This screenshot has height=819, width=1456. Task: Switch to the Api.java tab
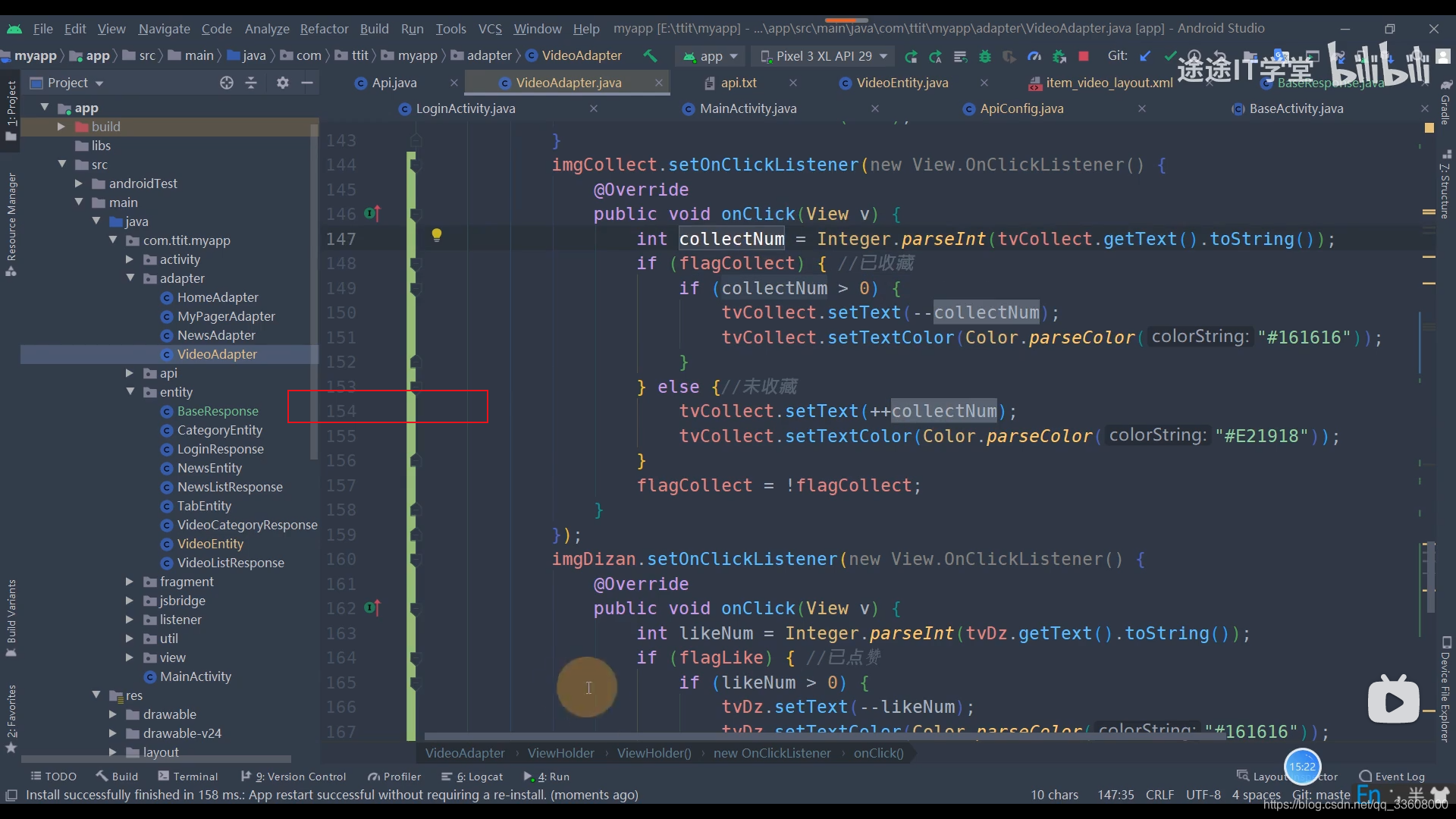(x=394, y=83)
